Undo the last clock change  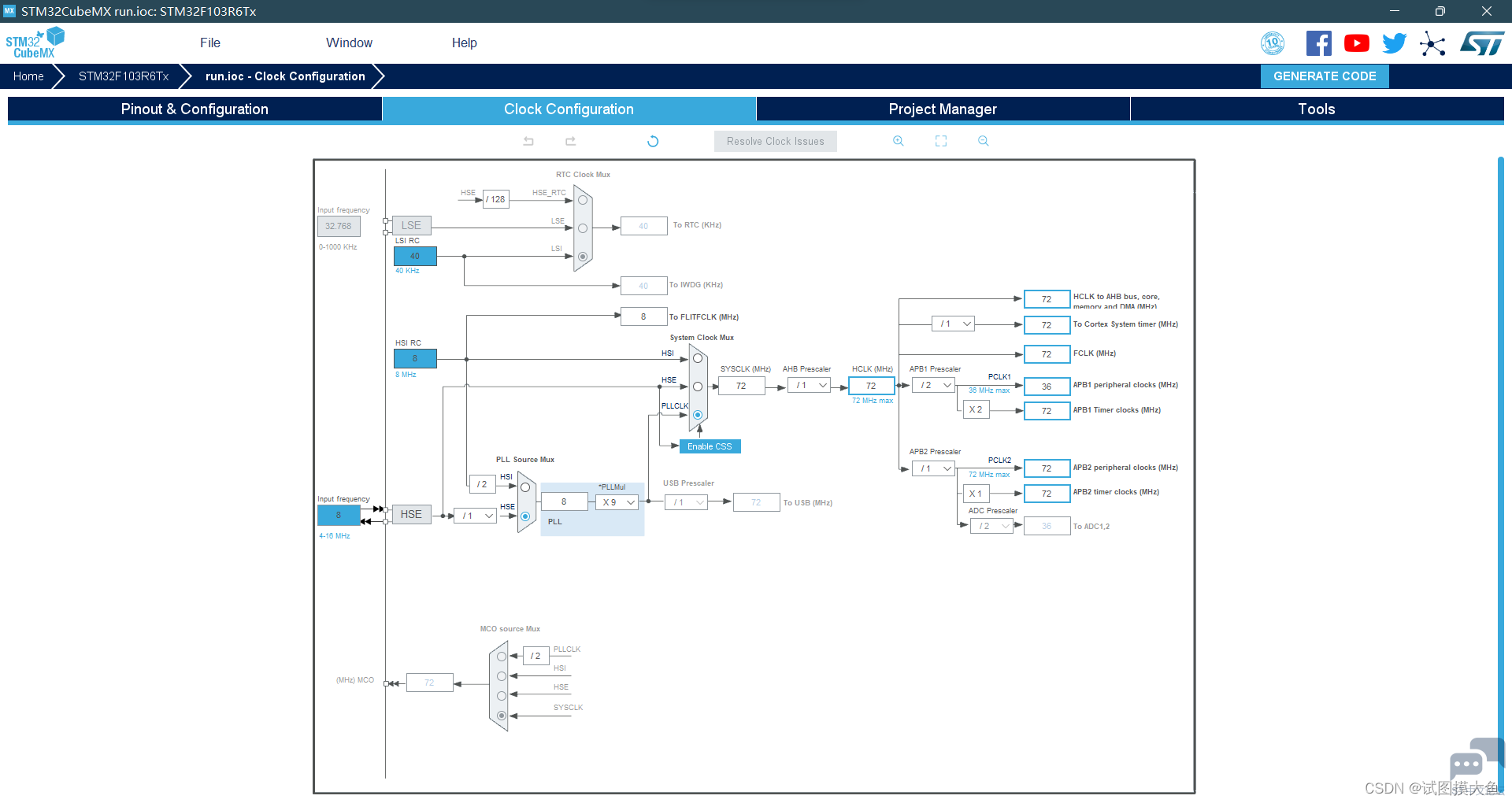click(528, 141)
